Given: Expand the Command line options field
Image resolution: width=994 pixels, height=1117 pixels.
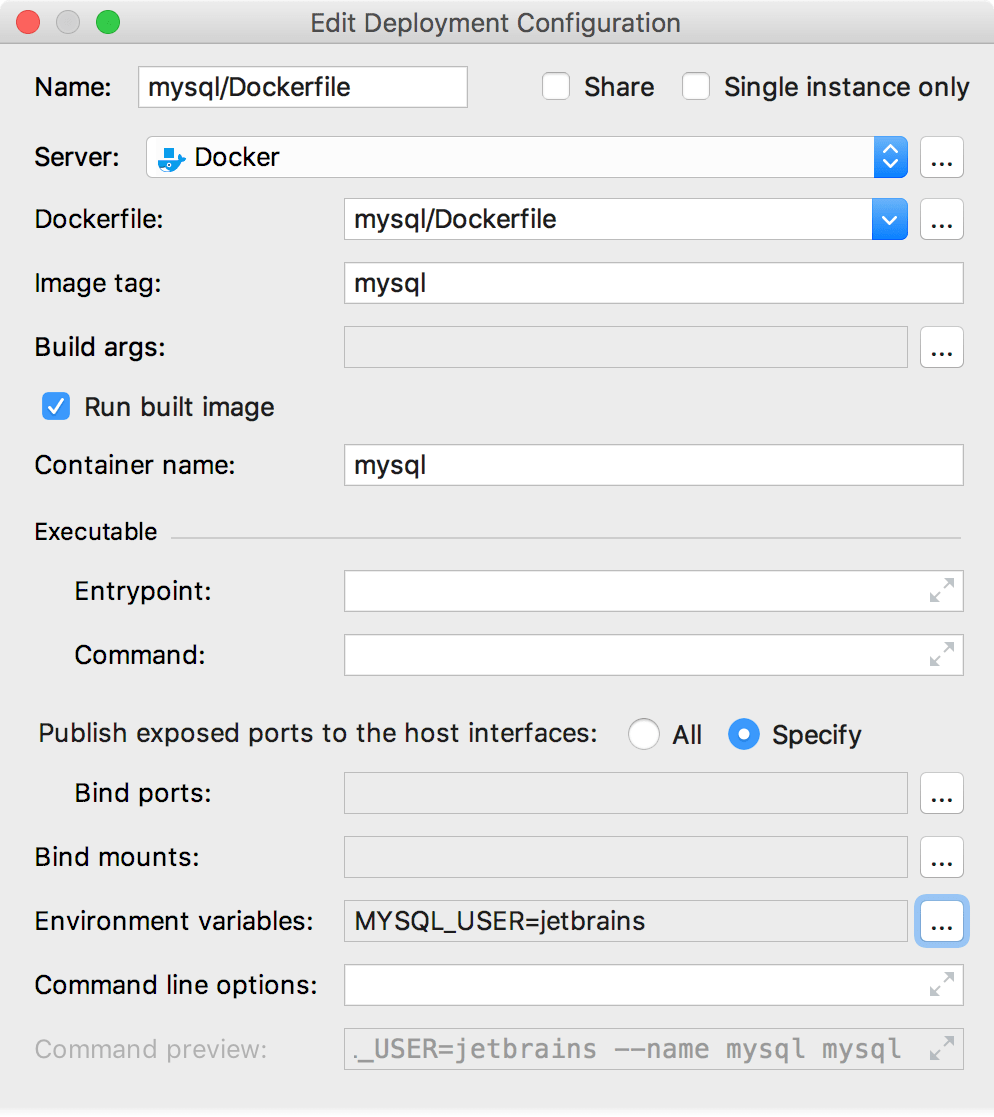Looking at the screenshot, I should (941, 985).
